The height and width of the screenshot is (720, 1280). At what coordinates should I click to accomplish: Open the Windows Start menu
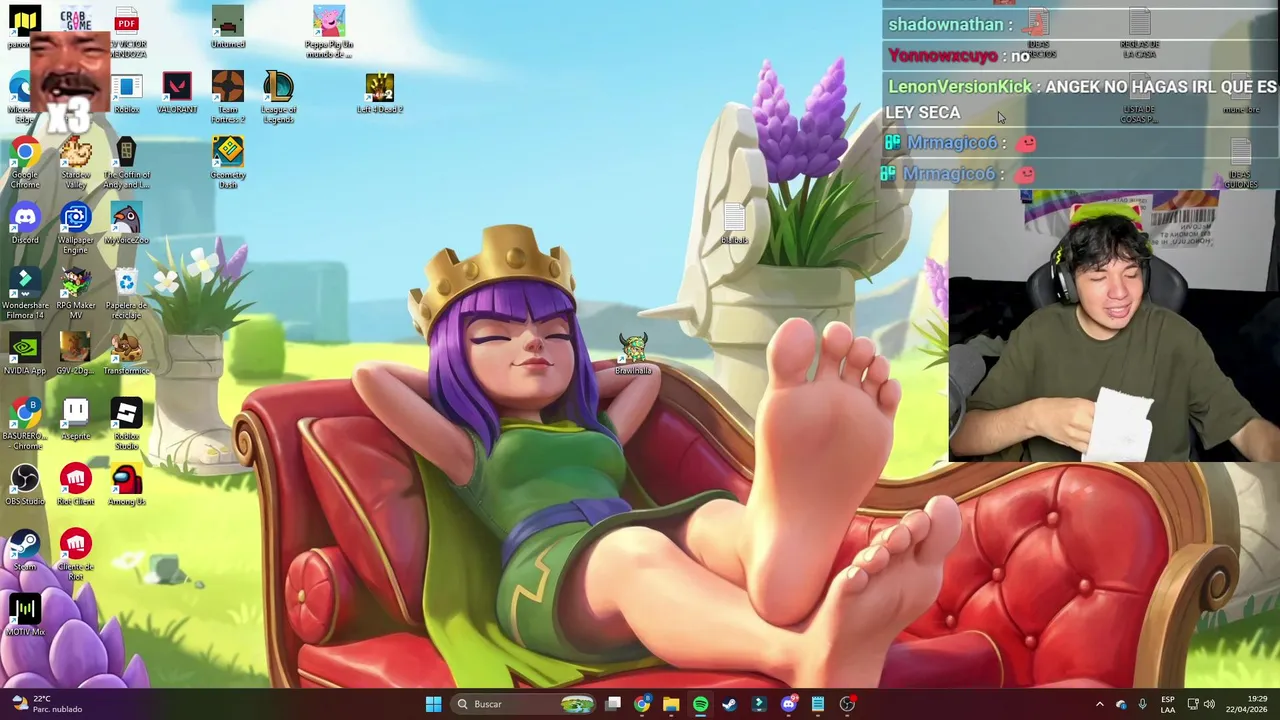point(433,704)
